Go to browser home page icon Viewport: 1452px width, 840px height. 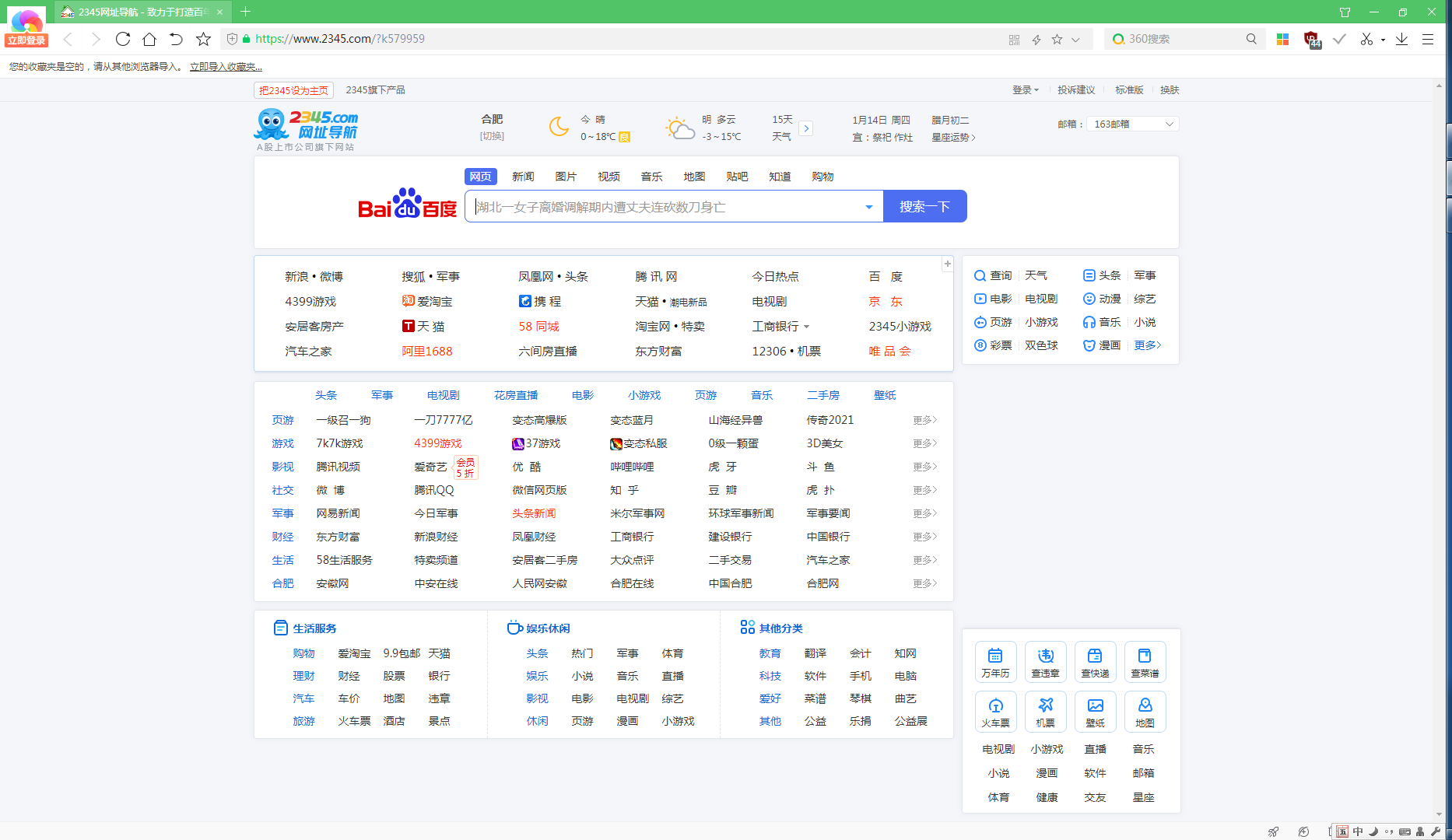pos(149,39)
